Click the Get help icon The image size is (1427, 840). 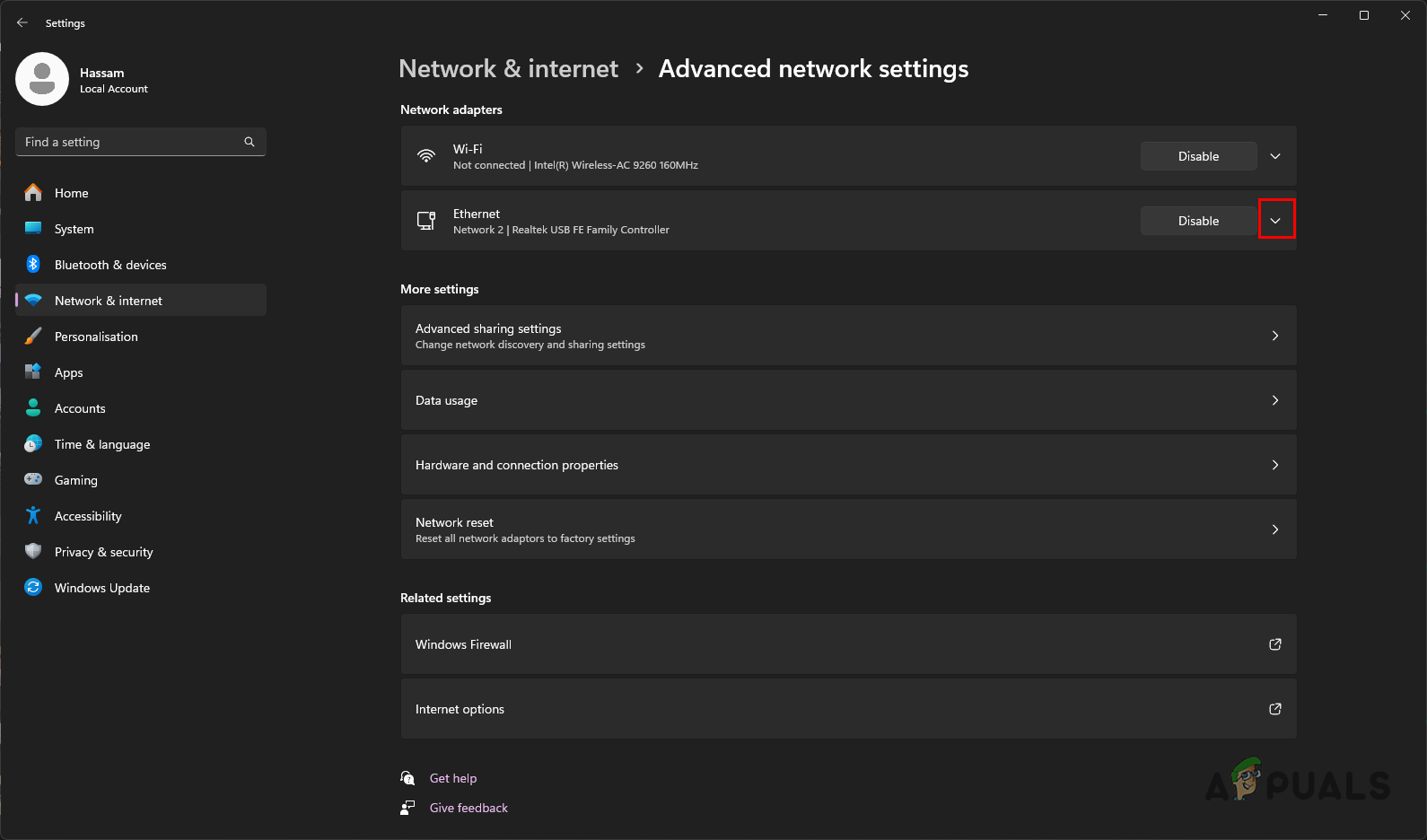(407, 777)
